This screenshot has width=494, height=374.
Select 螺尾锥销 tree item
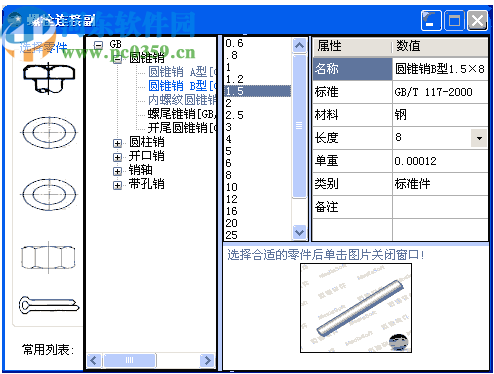[182, 114]
